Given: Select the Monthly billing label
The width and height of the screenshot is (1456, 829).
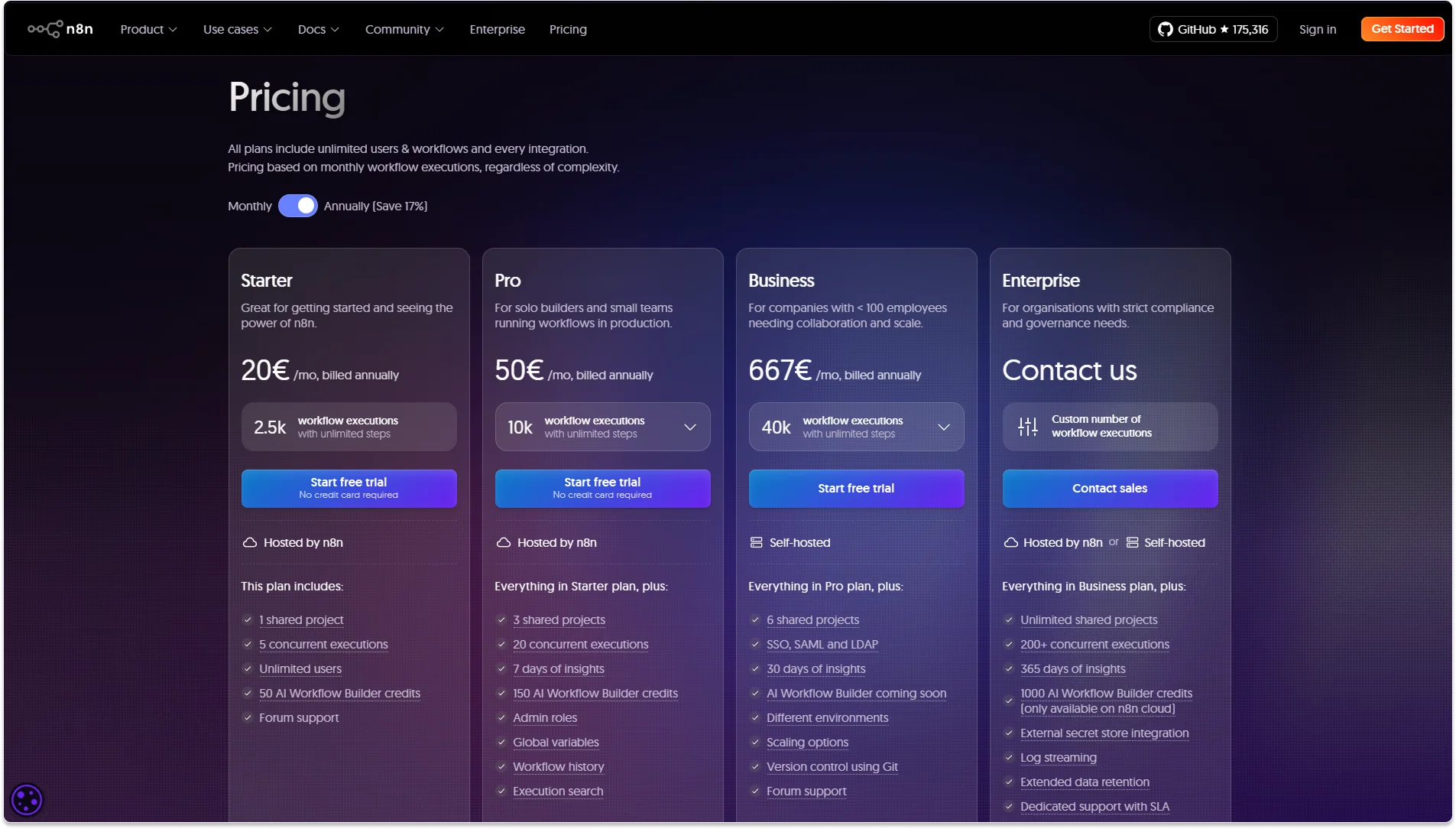Looking at the screenshot, I should point(249,206).
